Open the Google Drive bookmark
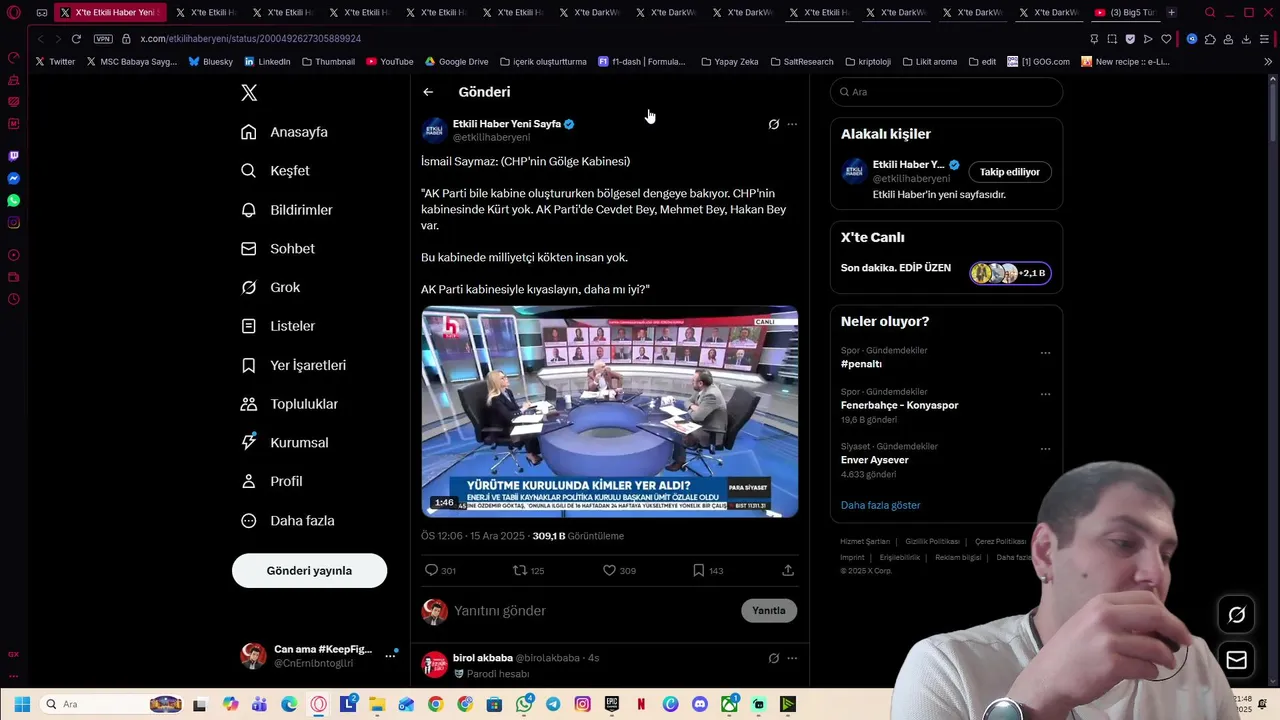Image resolution: width=1280 pixels, height=720 pixels. (x=456, y=62)
